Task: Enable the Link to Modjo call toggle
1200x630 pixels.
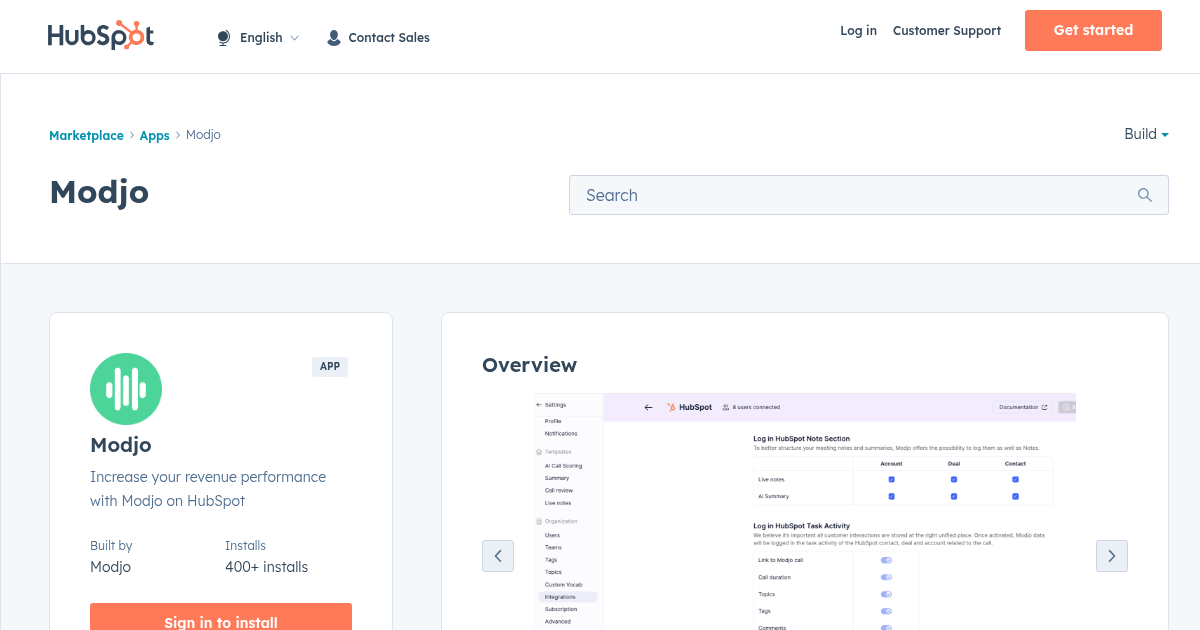Action: click(x=885, y=560)
